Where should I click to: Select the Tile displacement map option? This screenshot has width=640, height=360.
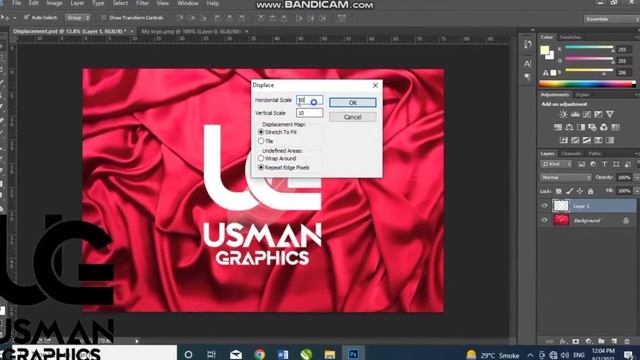pyautogui.click(x=266, y=141)
